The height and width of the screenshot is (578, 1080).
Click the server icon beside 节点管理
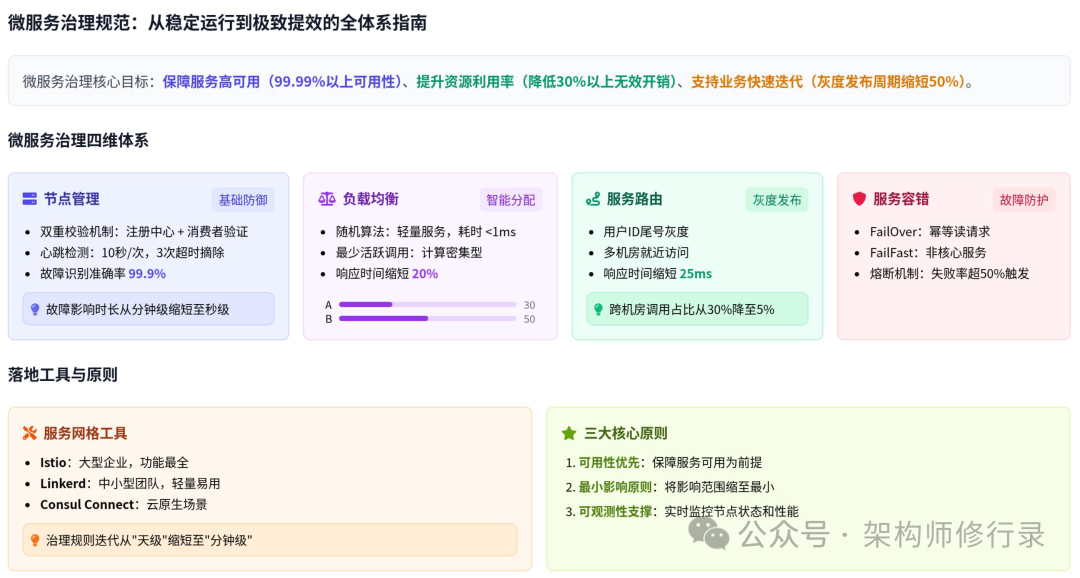pyautogui.click(x=30, y=199)
